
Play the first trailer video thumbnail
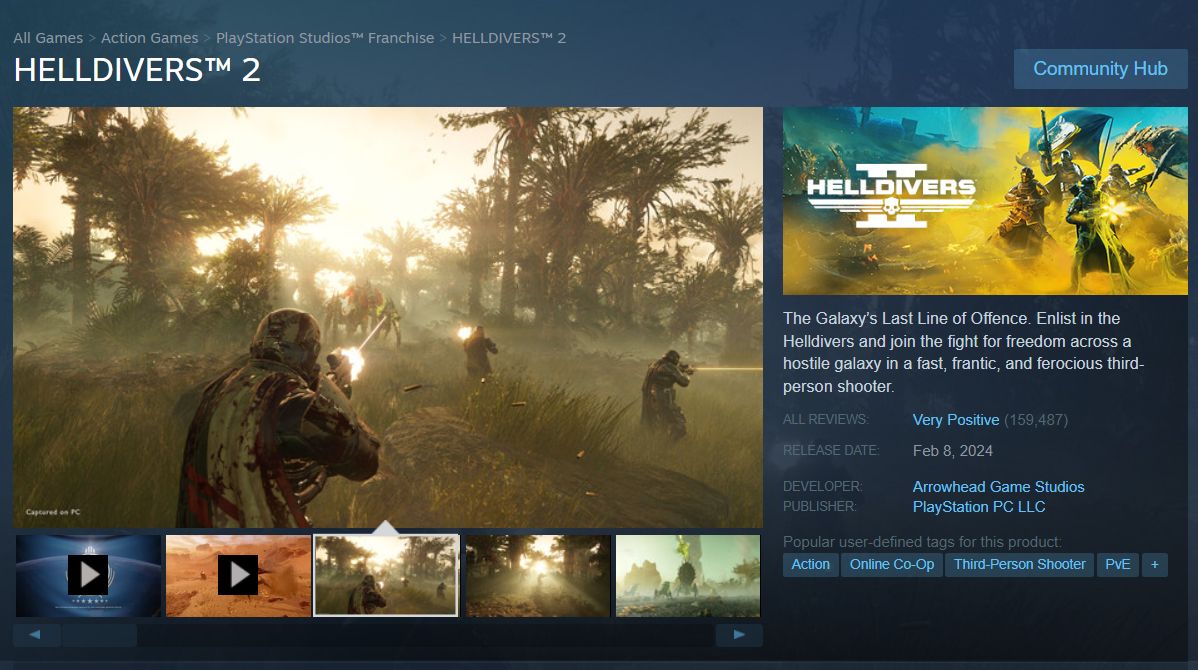click(x=88, y=575)
